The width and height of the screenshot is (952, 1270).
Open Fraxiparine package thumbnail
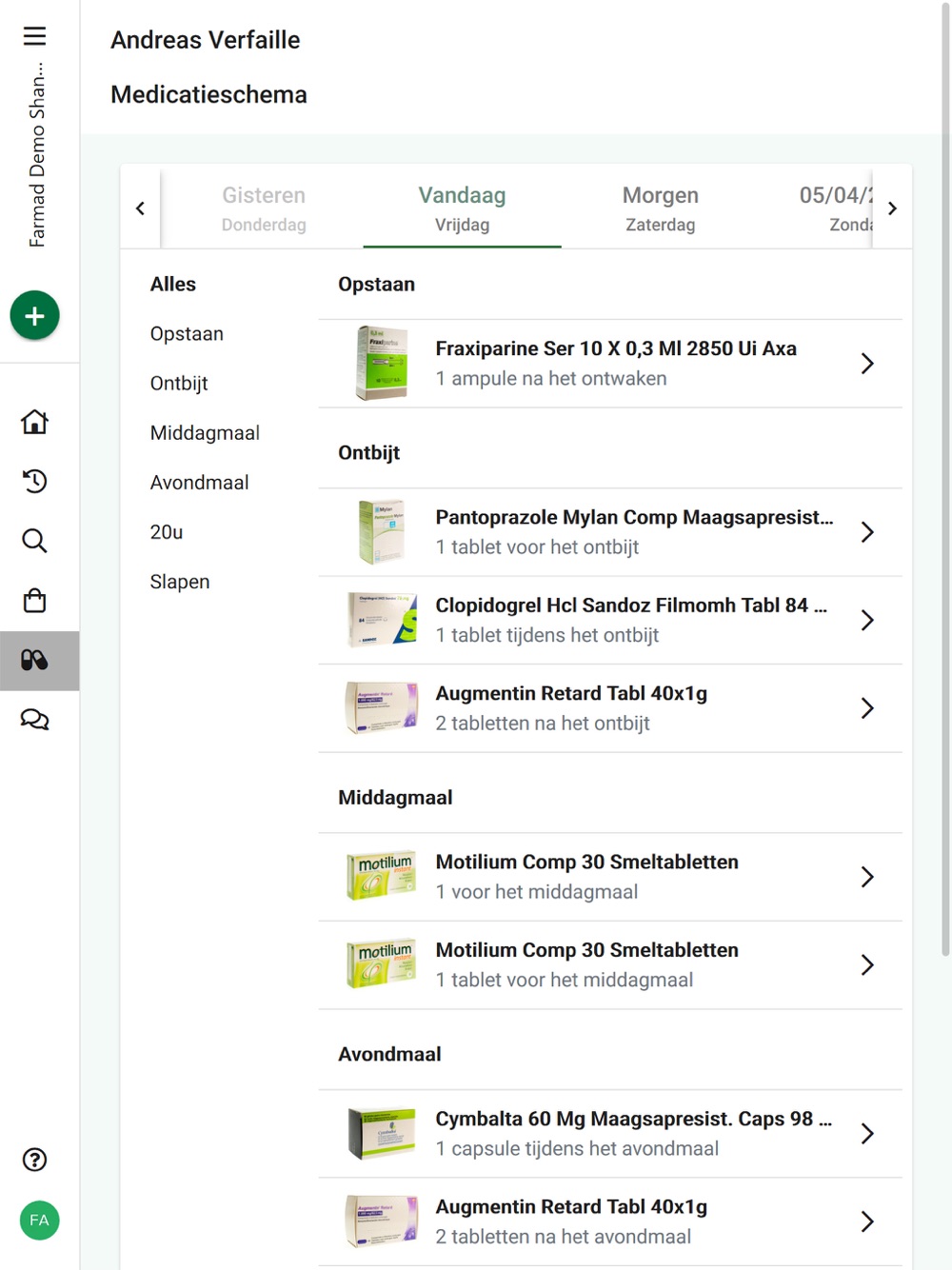(x=382, y=363)
